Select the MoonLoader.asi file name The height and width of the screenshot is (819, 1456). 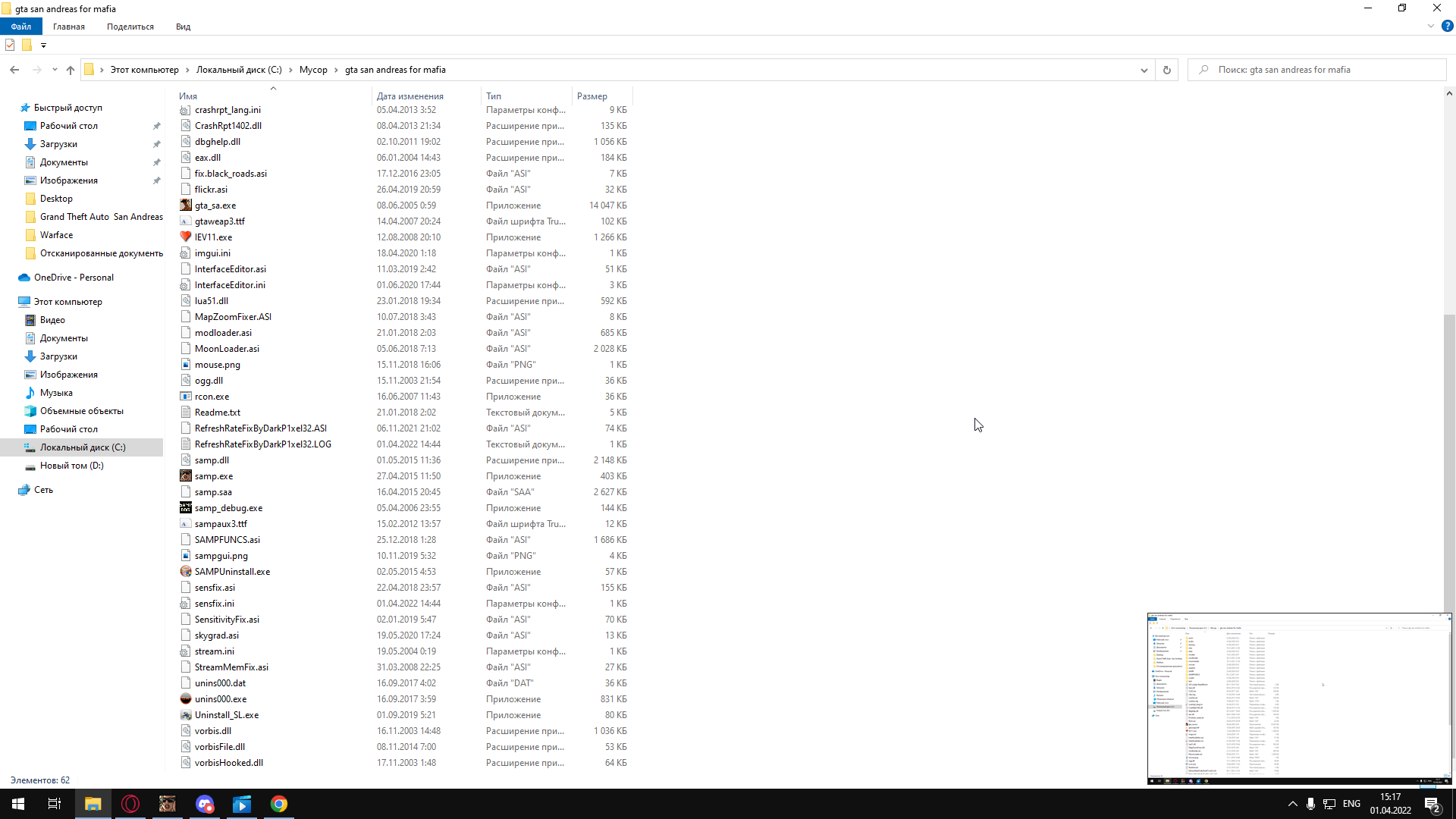click(x=227, y=349)
